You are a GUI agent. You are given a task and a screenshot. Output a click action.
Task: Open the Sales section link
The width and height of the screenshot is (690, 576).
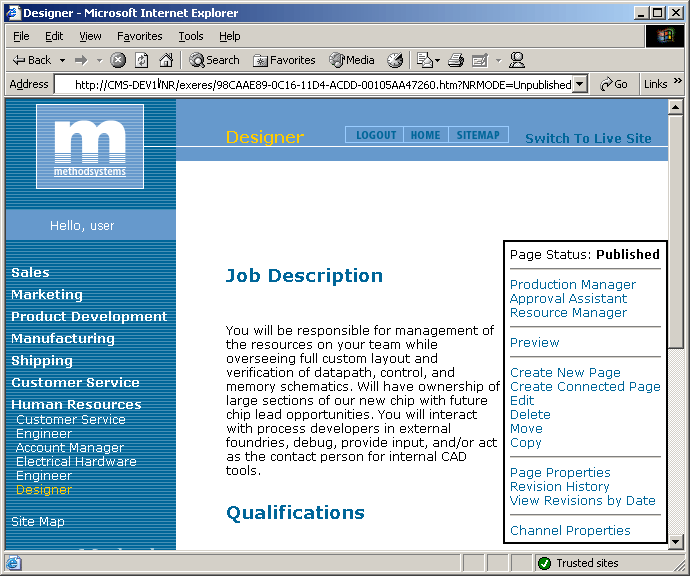pos(30,272)
